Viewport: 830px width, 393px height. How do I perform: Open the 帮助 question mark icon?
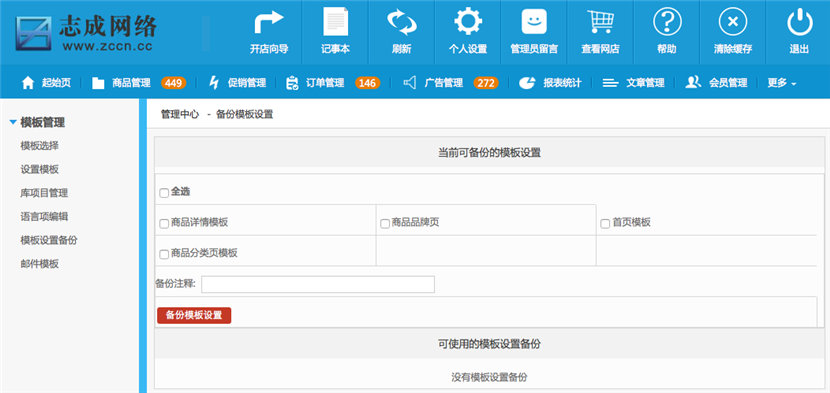[666, 22]
